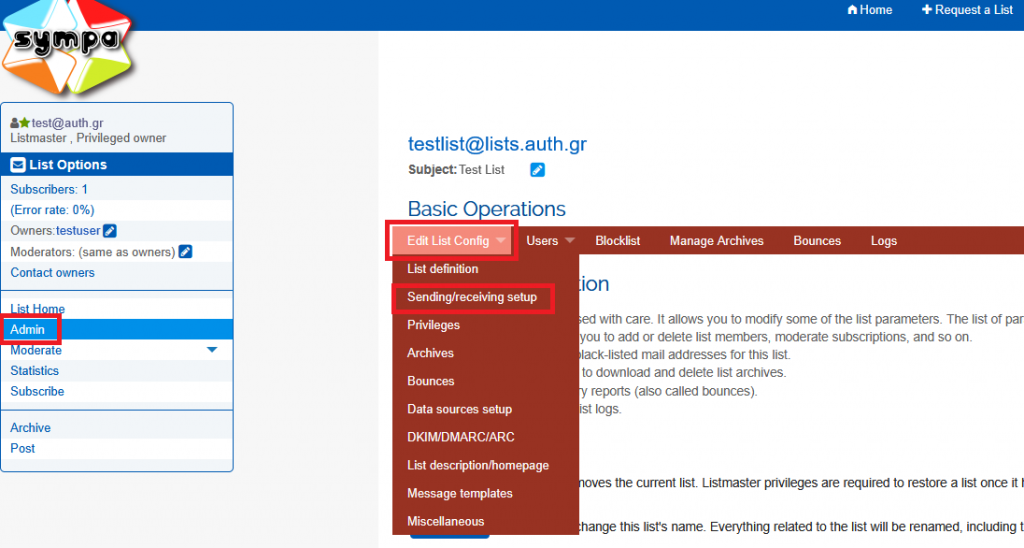Open the Logs tab

coord(883,241)
